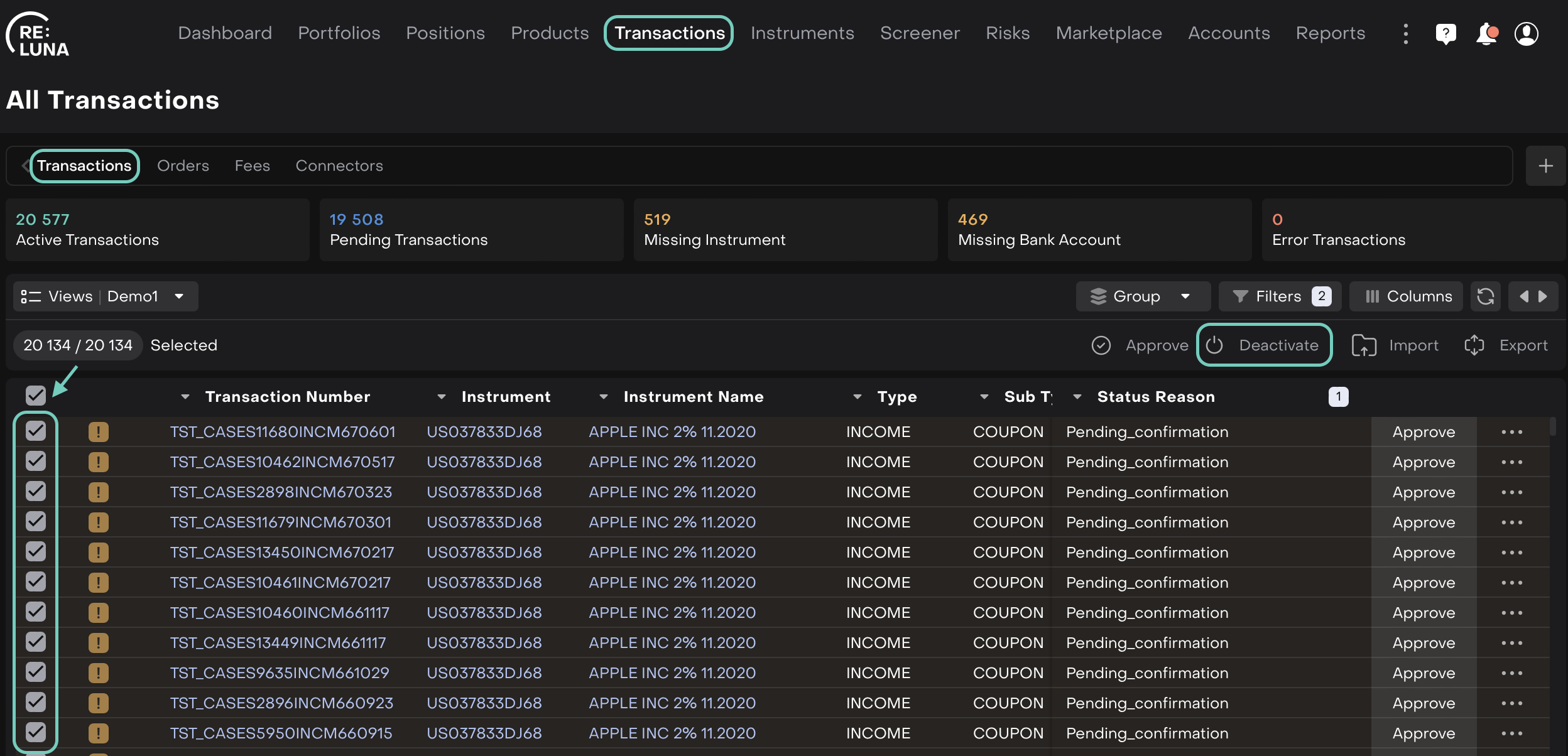Open the user profile icon
Viewport: 1568px width, 756px height.
pyautogui.click(x=1526, y=33)
